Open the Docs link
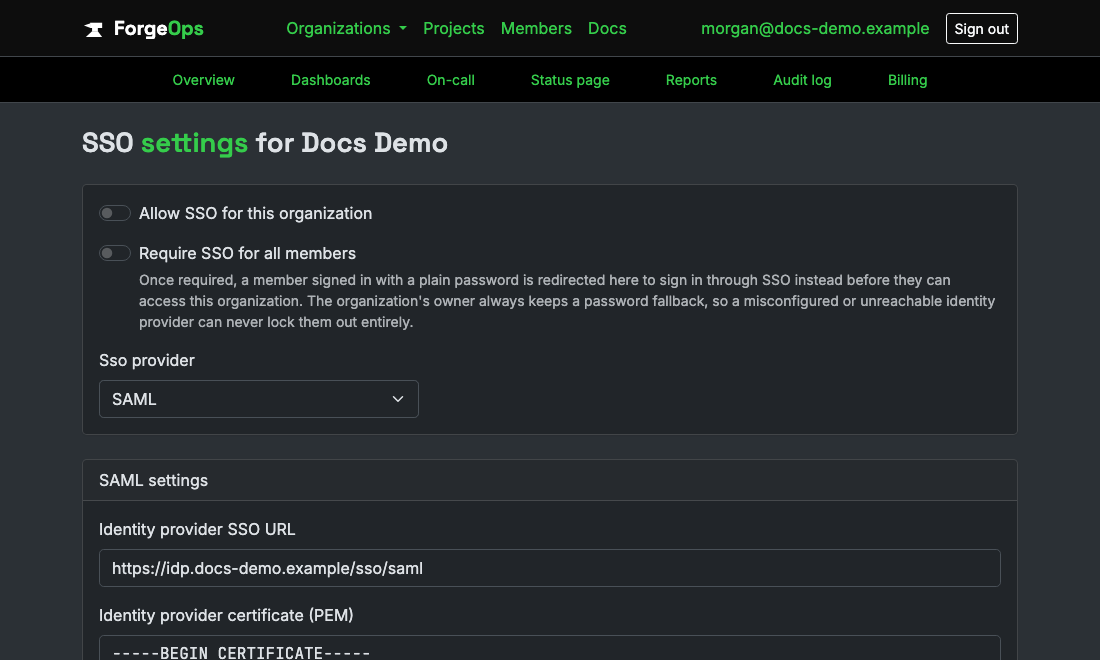Screen dimensions: 1100x660 point(607,29)
